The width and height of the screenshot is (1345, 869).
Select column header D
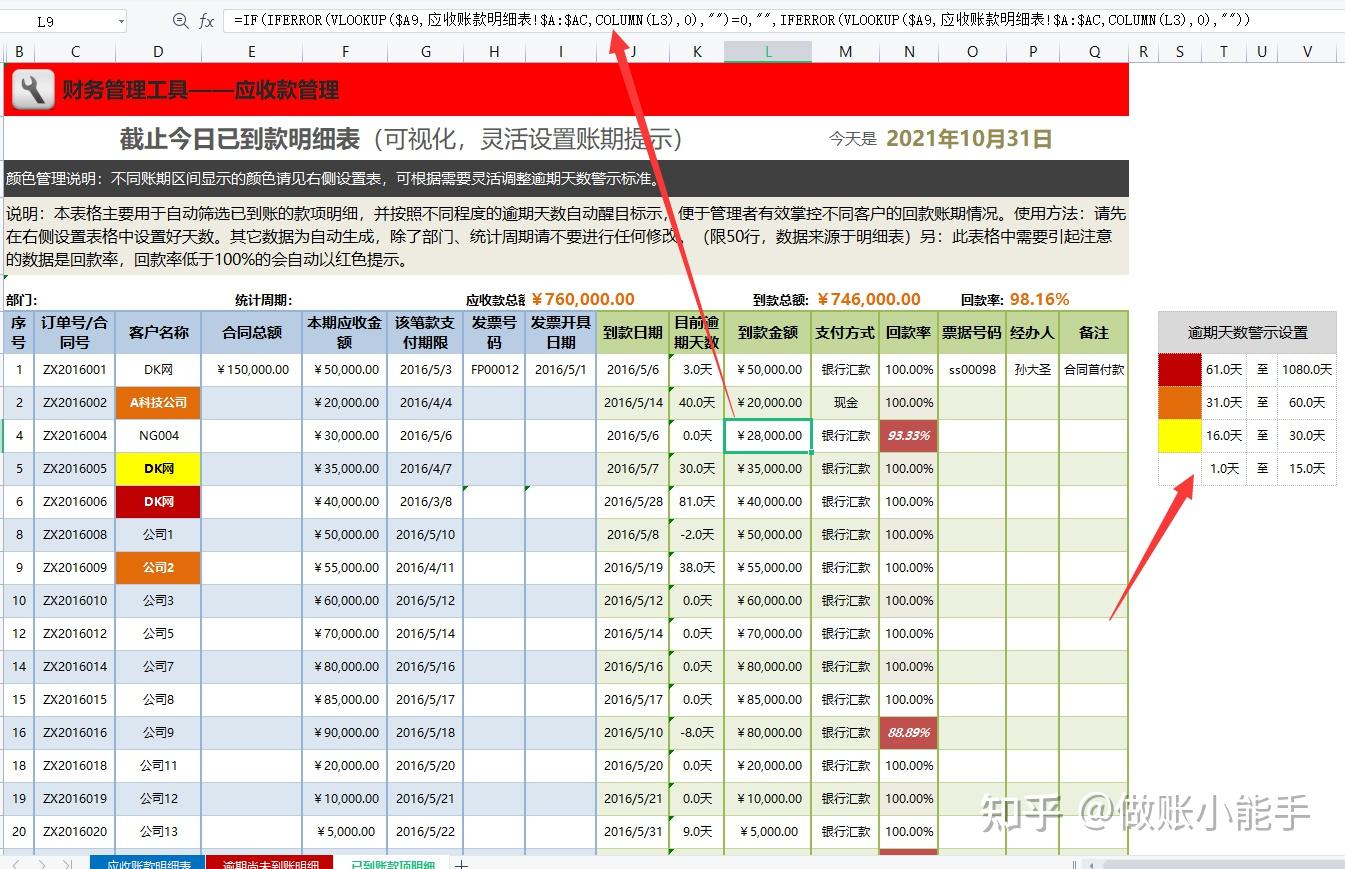pyautogui.click(x=158, y=52)
